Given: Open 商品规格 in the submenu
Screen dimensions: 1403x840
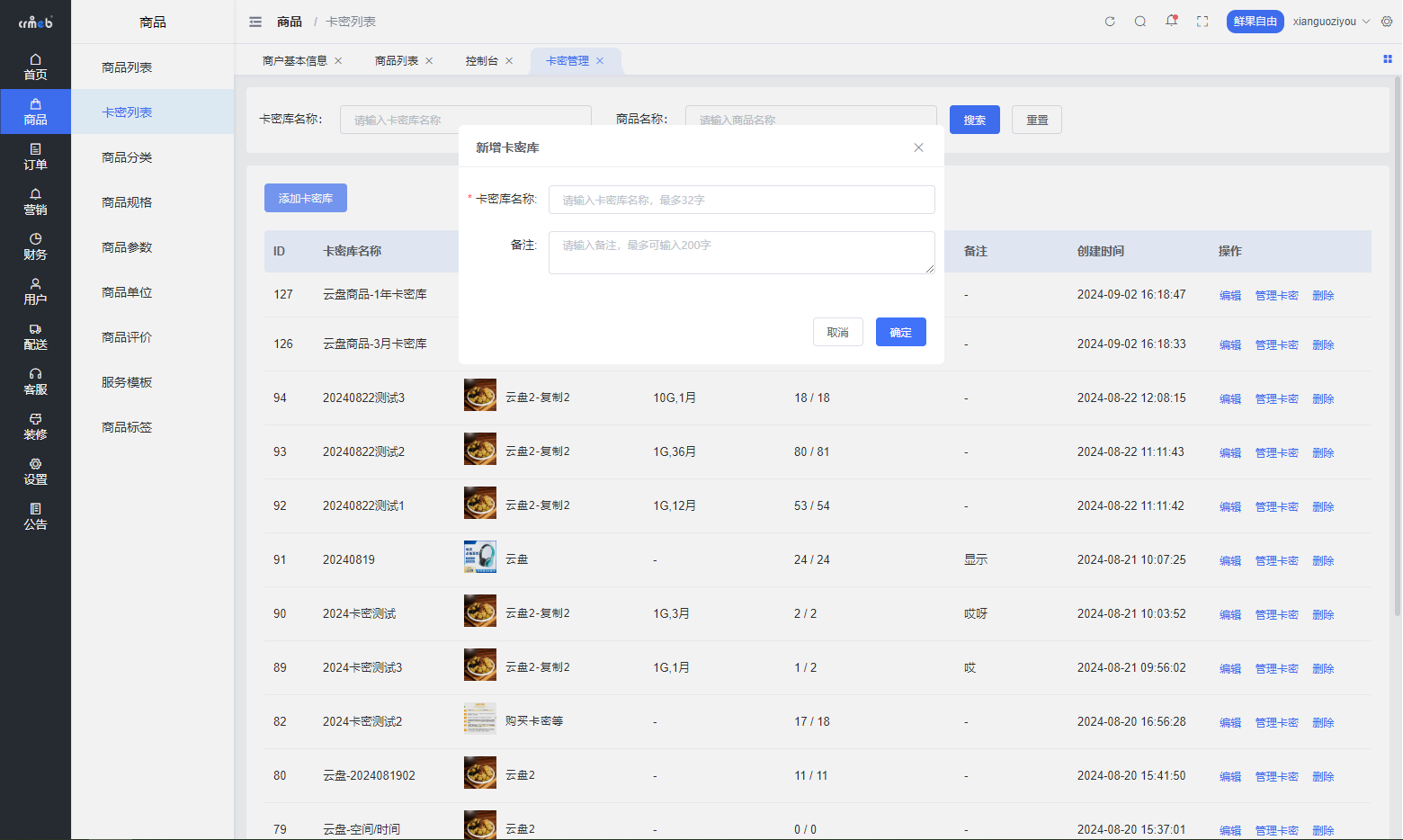Looking at the screenshot, I should click(153, 201).
